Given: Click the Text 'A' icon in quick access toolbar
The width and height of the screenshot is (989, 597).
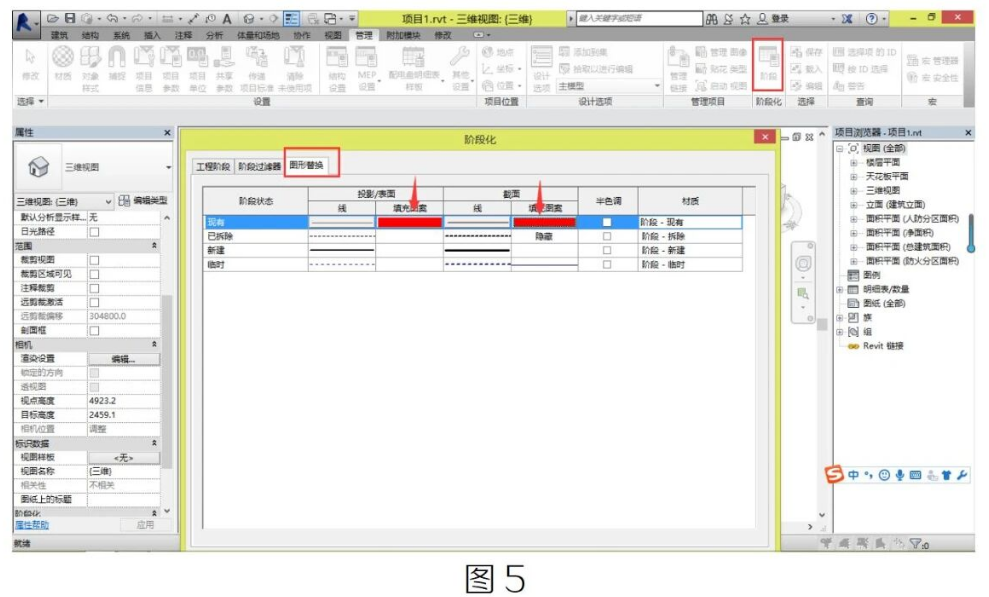Looking at the screenshot, I should (227, 19).
